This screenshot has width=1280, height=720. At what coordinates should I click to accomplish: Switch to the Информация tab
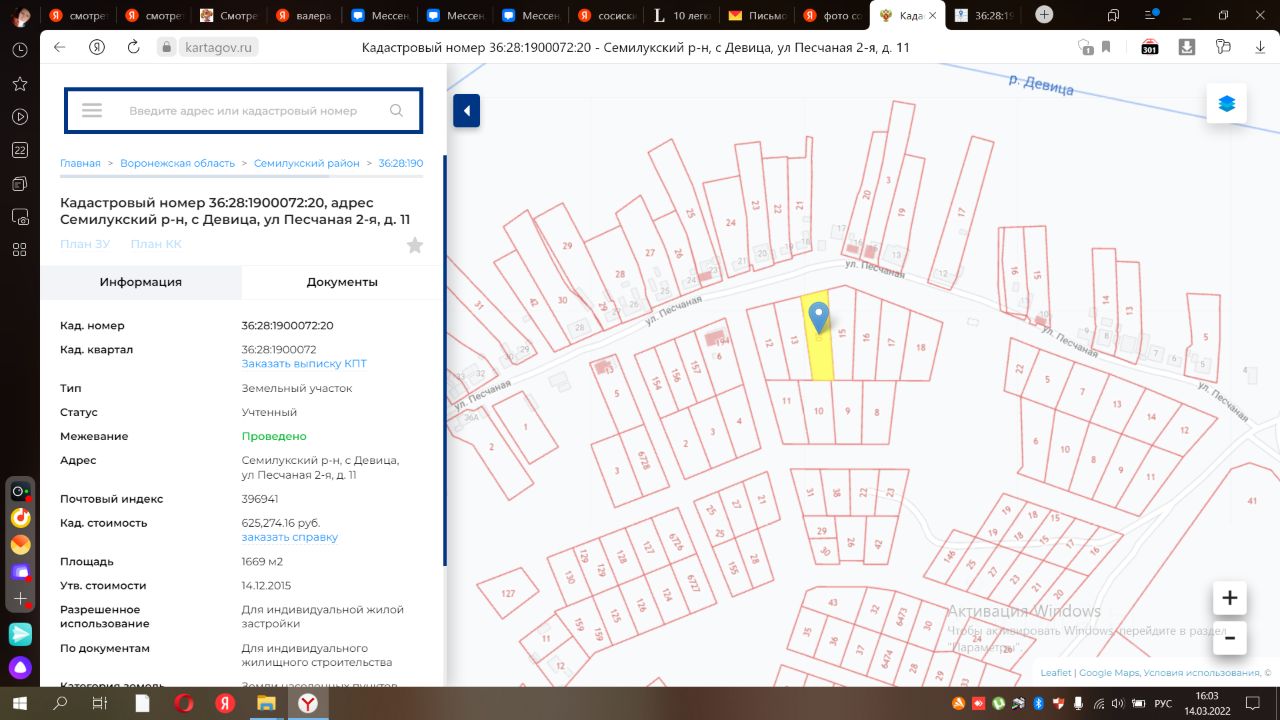click(141, 282)
